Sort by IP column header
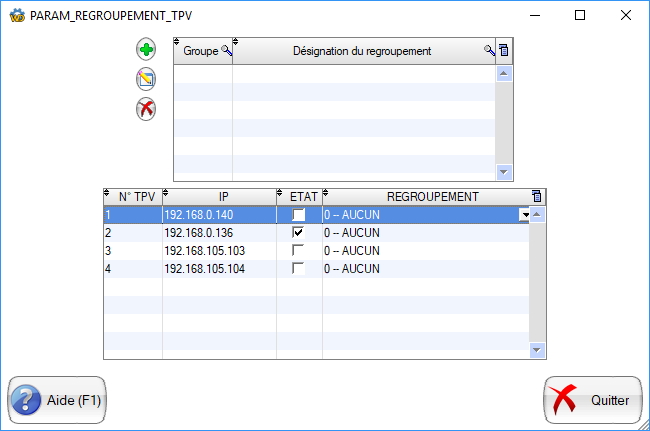The height and width of the screenshot is (431, 650). [x=219, y=196]
